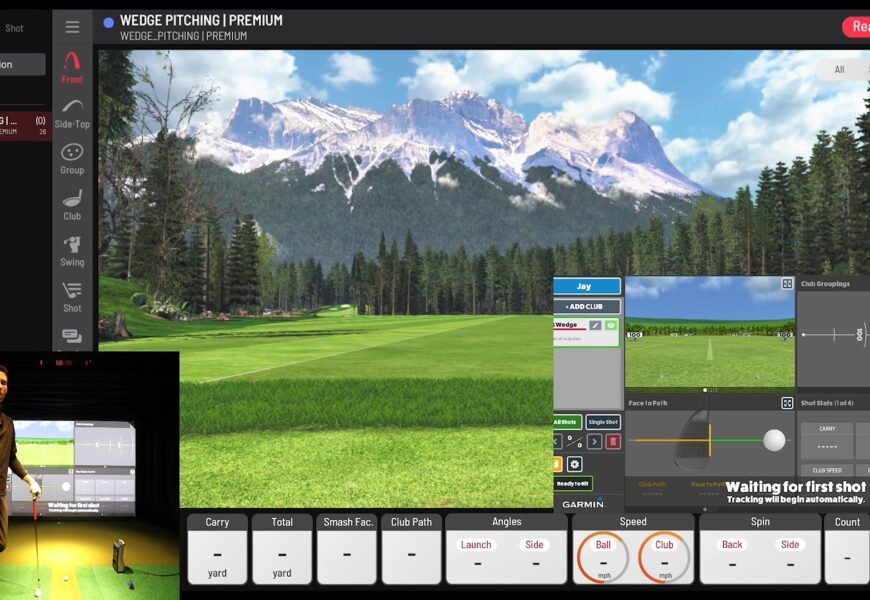870x600 pixels.
Task: Expand the range view with fullscreen icon
Action: click(787, 284)
